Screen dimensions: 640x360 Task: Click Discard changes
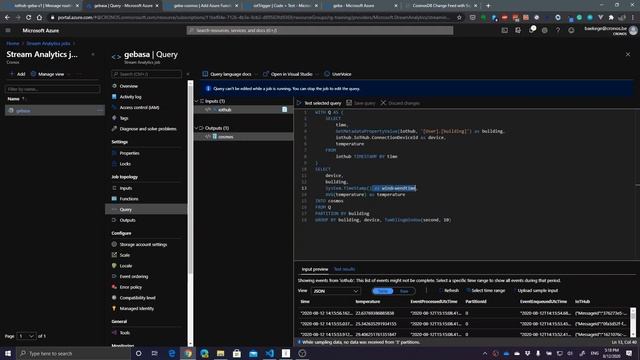[x=400, y=103]
